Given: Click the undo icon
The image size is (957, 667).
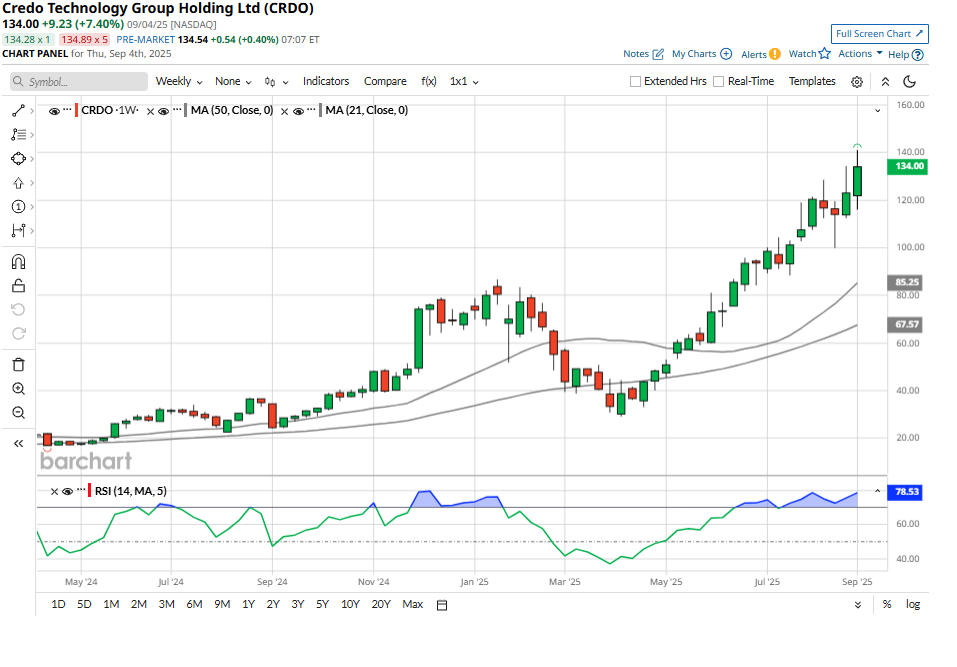Looking at the screenshot, I should click(18, 309).
